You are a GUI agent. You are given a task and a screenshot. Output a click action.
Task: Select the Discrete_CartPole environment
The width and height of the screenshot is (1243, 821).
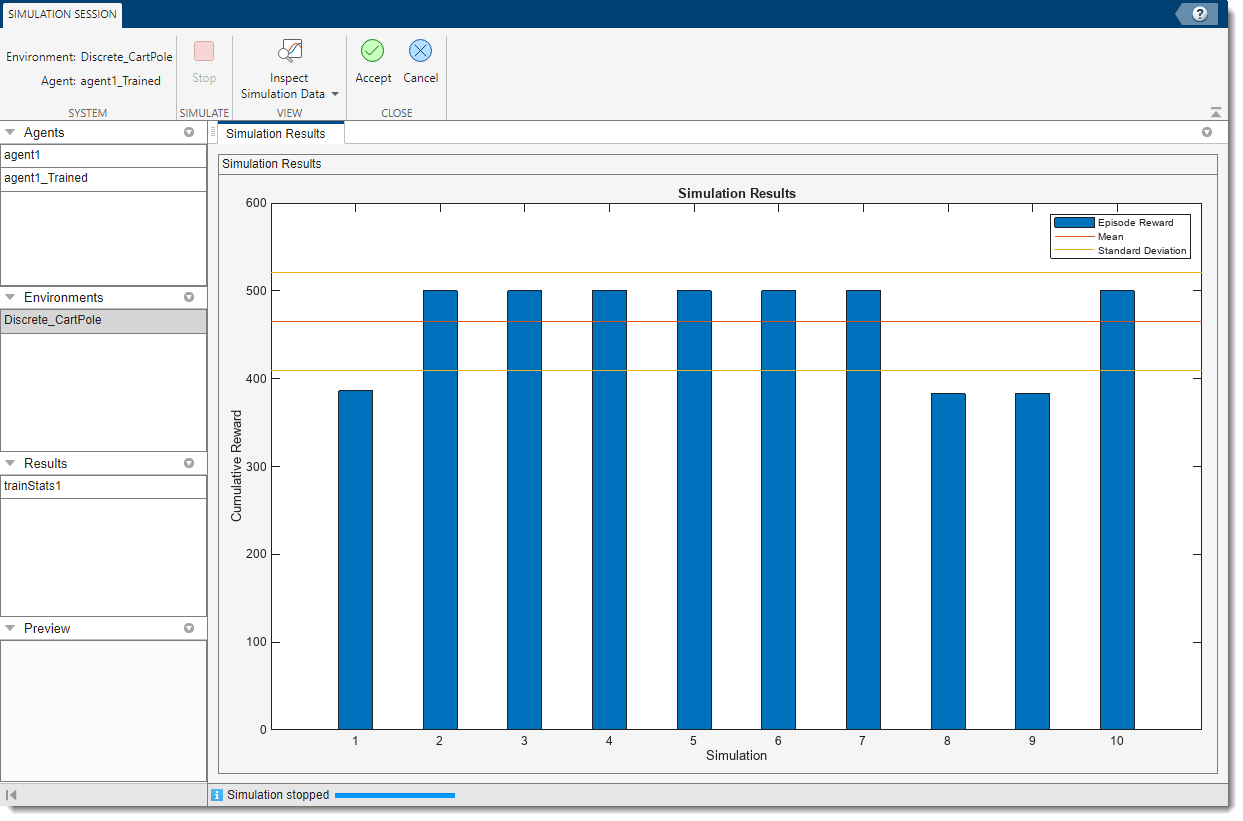55,320
